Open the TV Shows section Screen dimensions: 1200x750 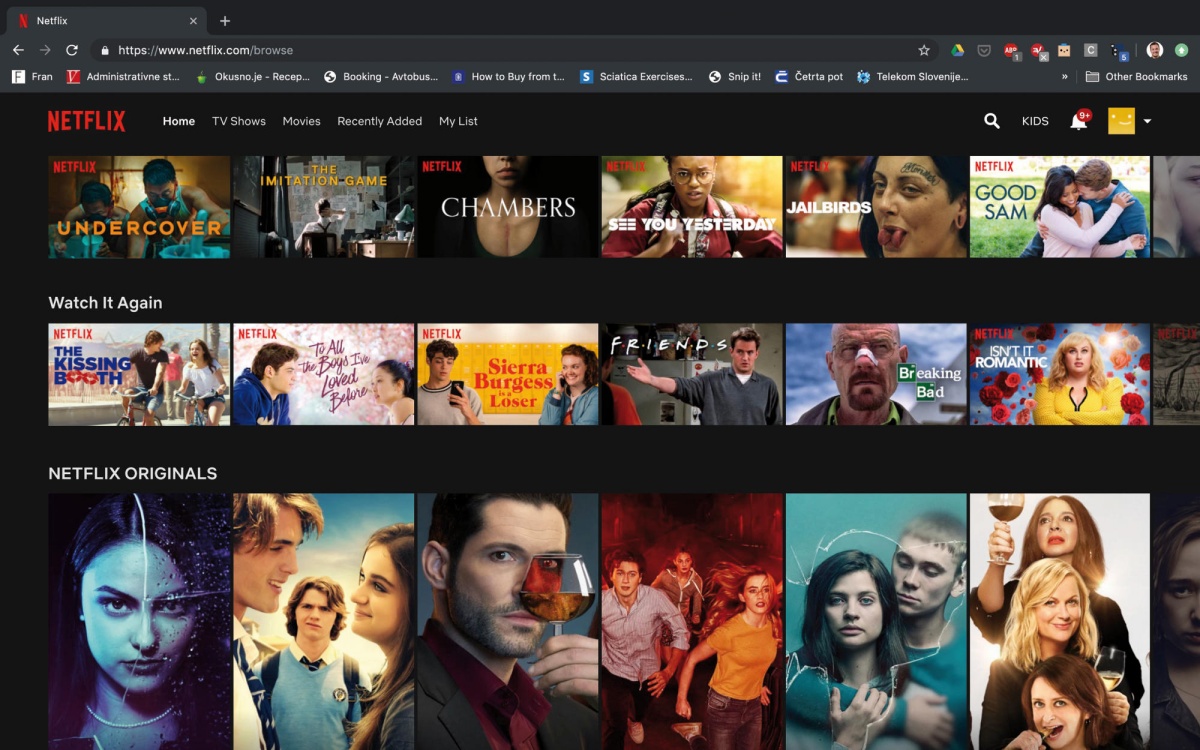pos(239,121)
